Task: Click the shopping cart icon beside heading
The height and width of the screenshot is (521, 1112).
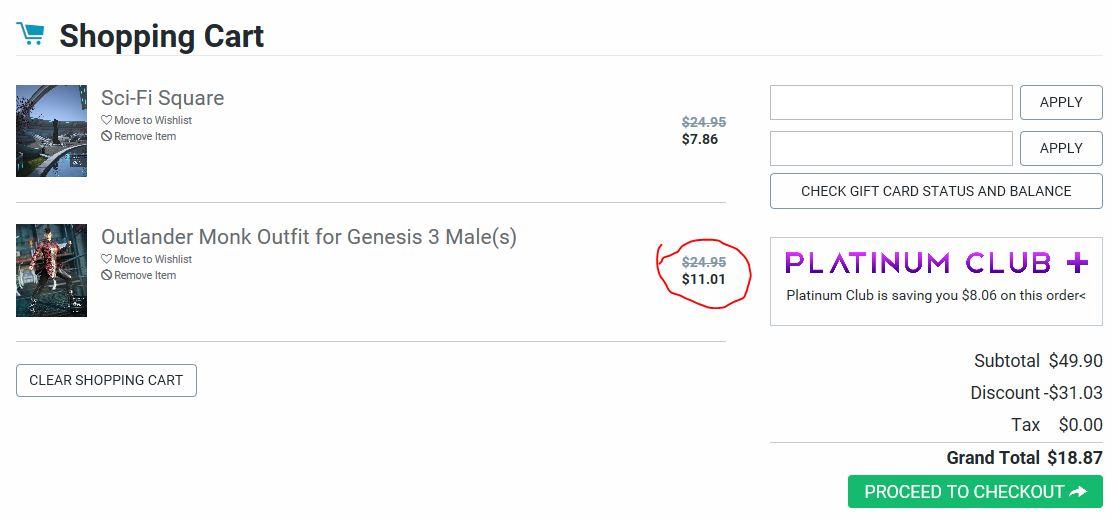Action: [30, 34]
